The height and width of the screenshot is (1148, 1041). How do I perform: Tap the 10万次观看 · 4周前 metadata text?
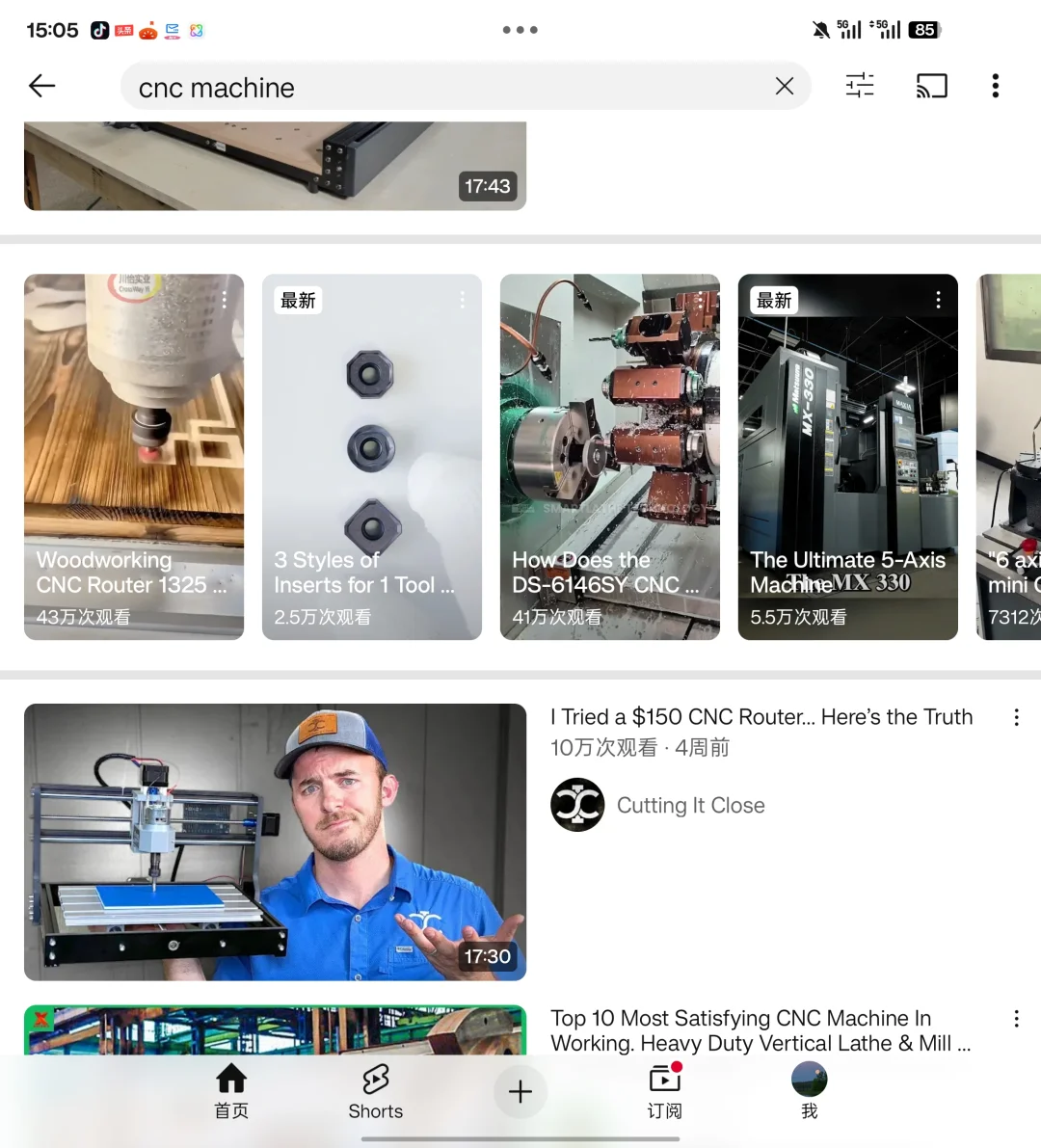(x=640, y=748)
